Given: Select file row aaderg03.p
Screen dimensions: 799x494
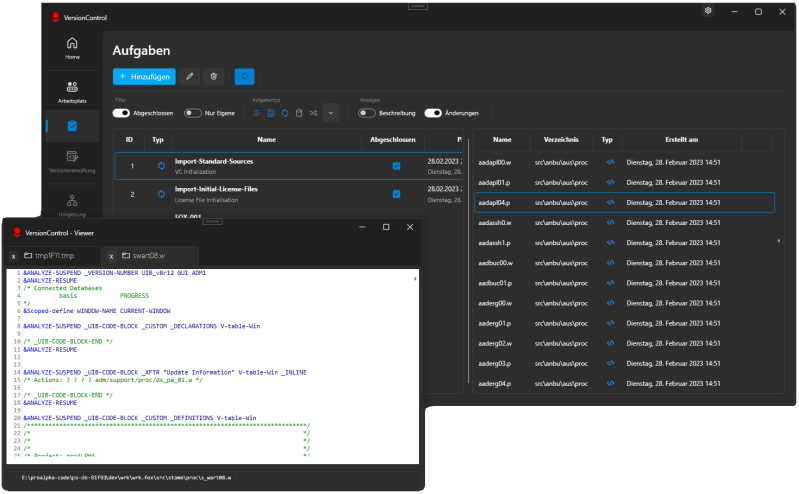Looking at the screenshot, I should click(x=624, y=363).
